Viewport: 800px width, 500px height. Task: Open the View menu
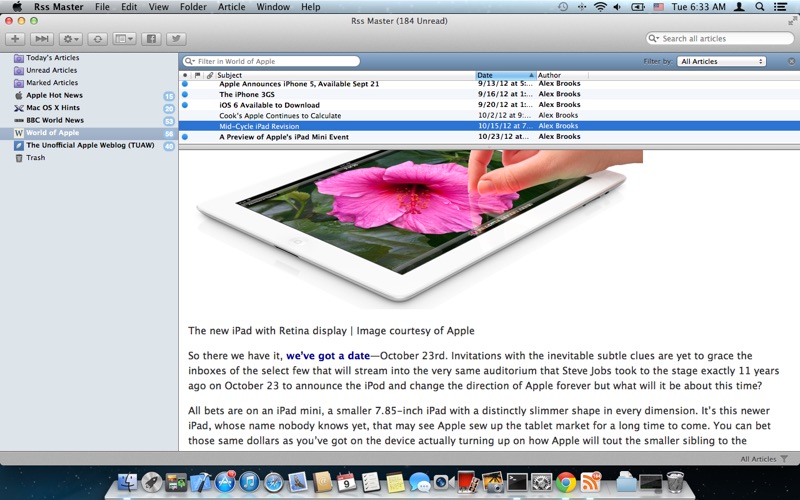(x=158, y=7)
